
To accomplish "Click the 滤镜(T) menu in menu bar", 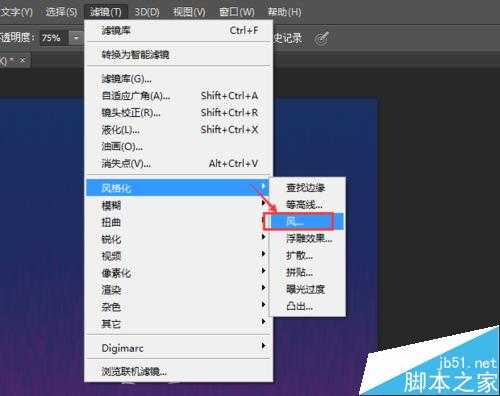I will pyautogui.click(x=106, y=12).
